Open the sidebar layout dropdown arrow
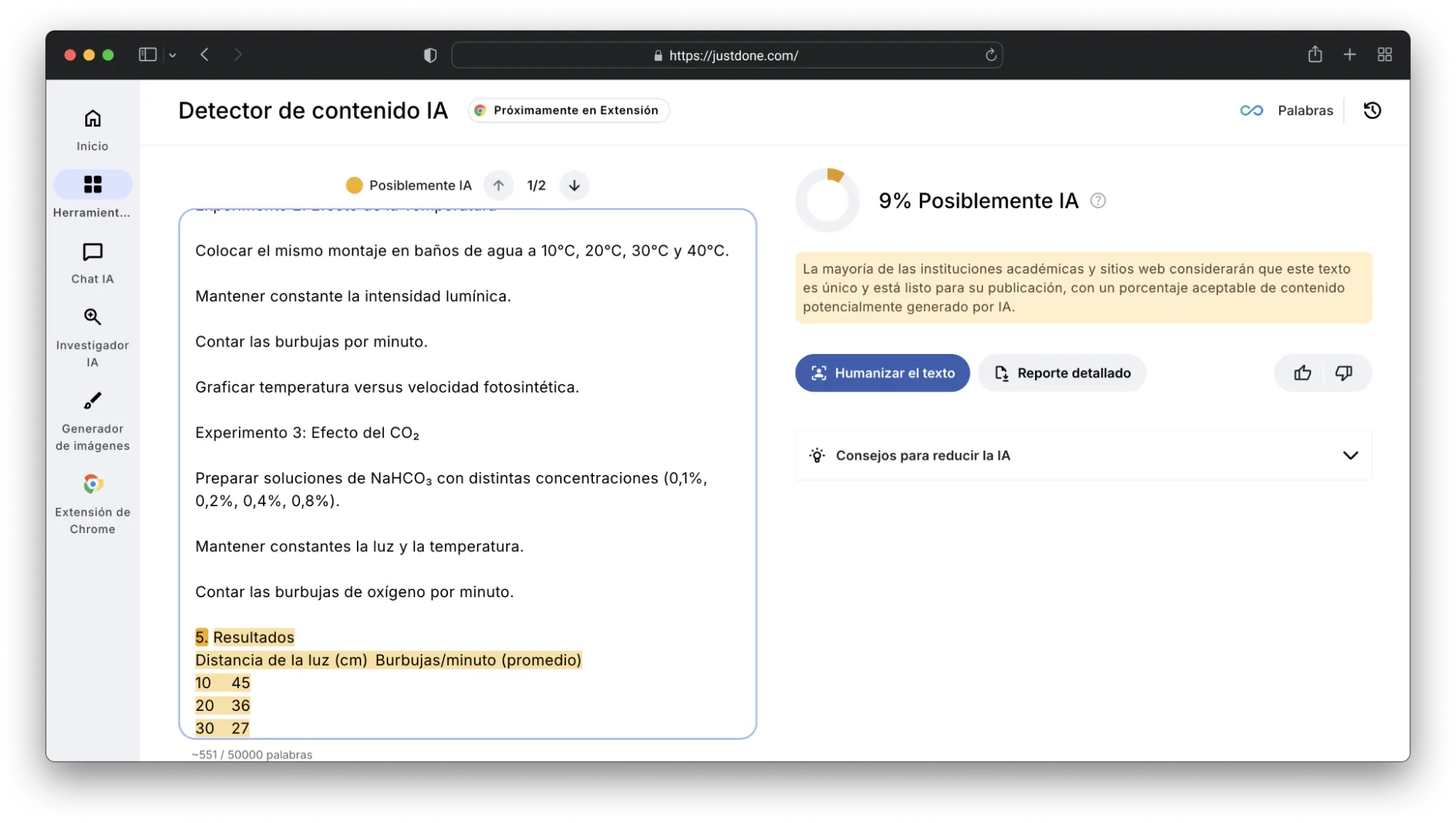The image size is (1456, 823). [173, 55]
